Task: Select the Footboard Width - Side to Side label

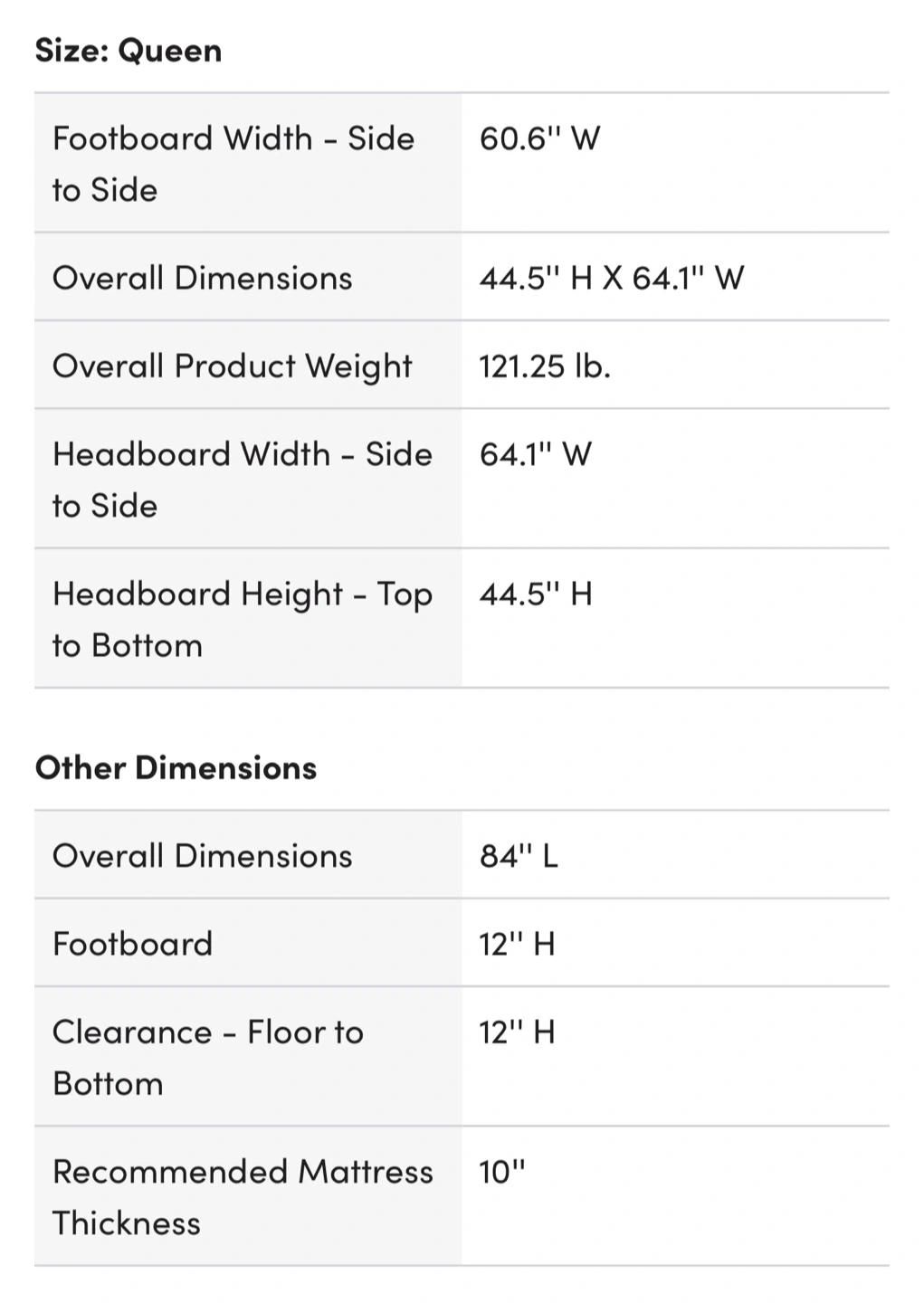Action: [233, 164]
